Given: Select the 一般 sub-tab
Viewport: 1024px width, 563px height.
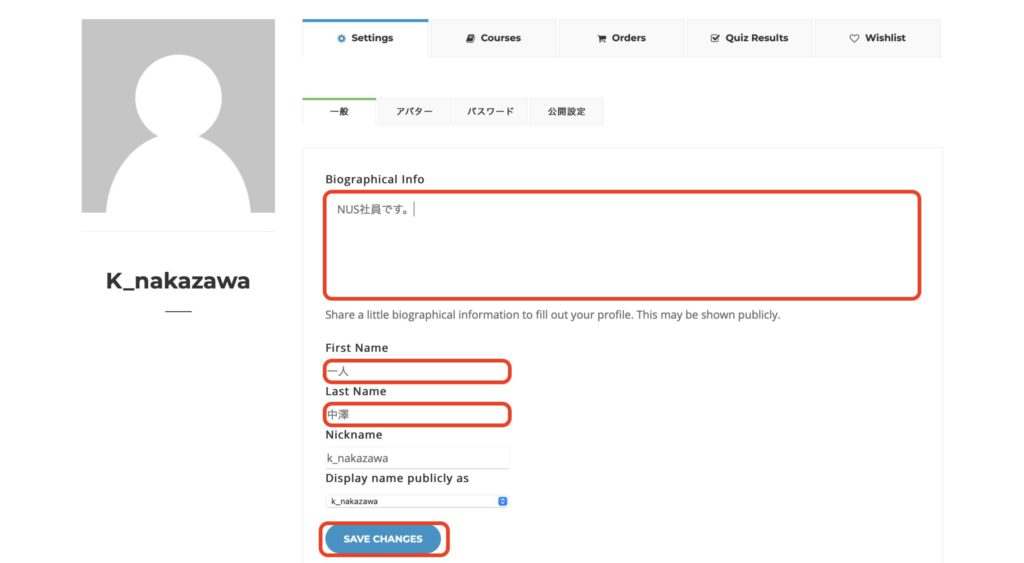Looking at the screenshot, I should coord(339,111).
